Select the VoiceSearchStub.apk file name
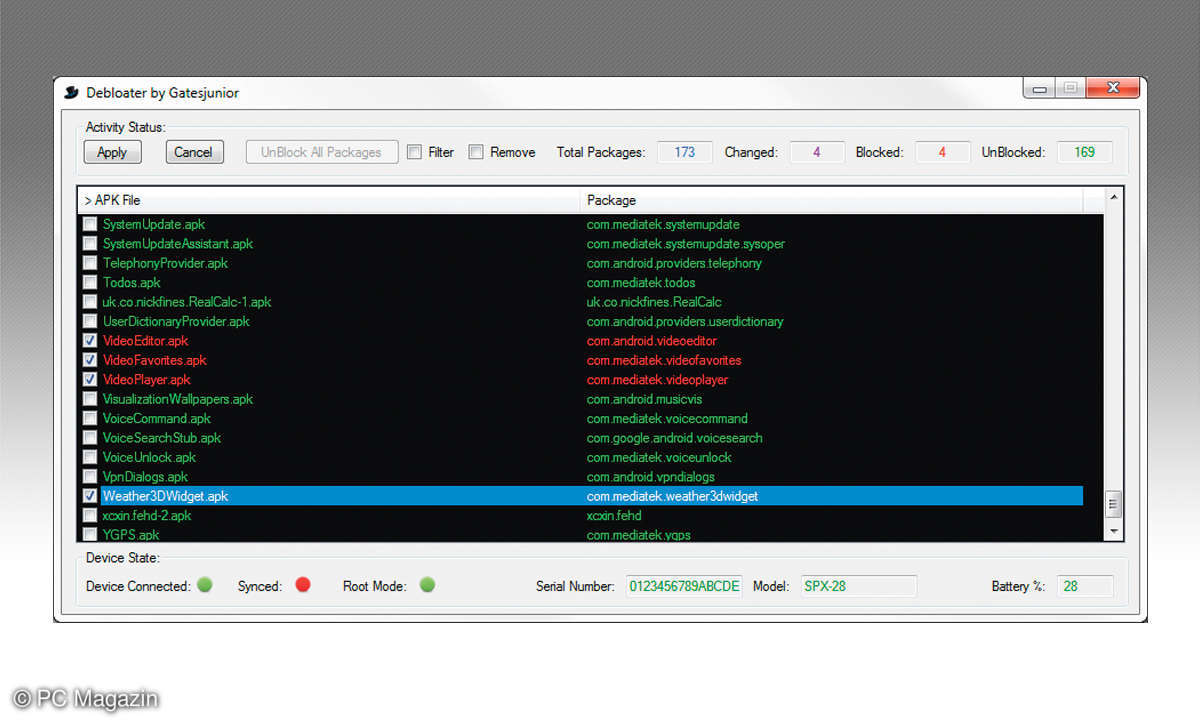Image resolution: width=1200 pixels, height=720 pixels. coord(162,438)
